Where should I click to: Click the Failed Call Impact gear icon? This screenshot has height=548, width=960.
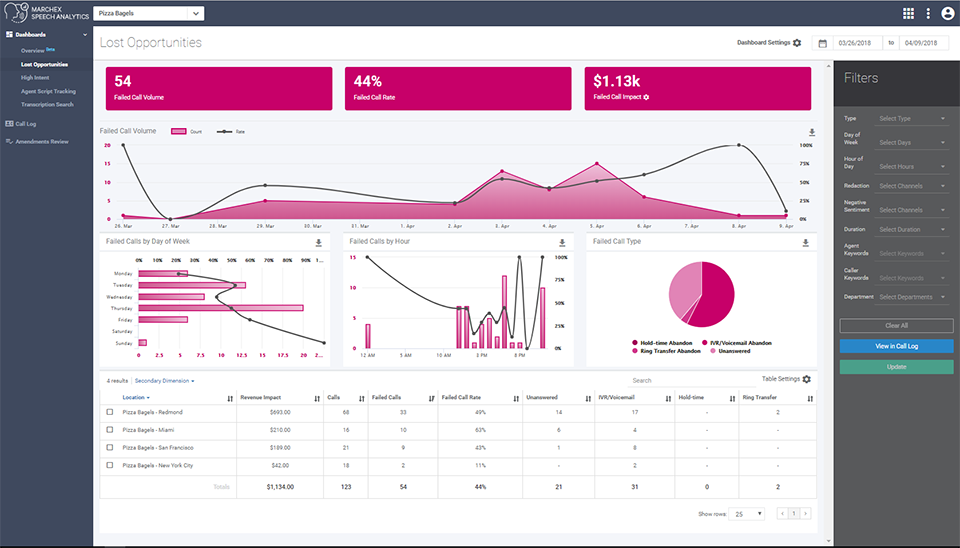click(647, 97)
